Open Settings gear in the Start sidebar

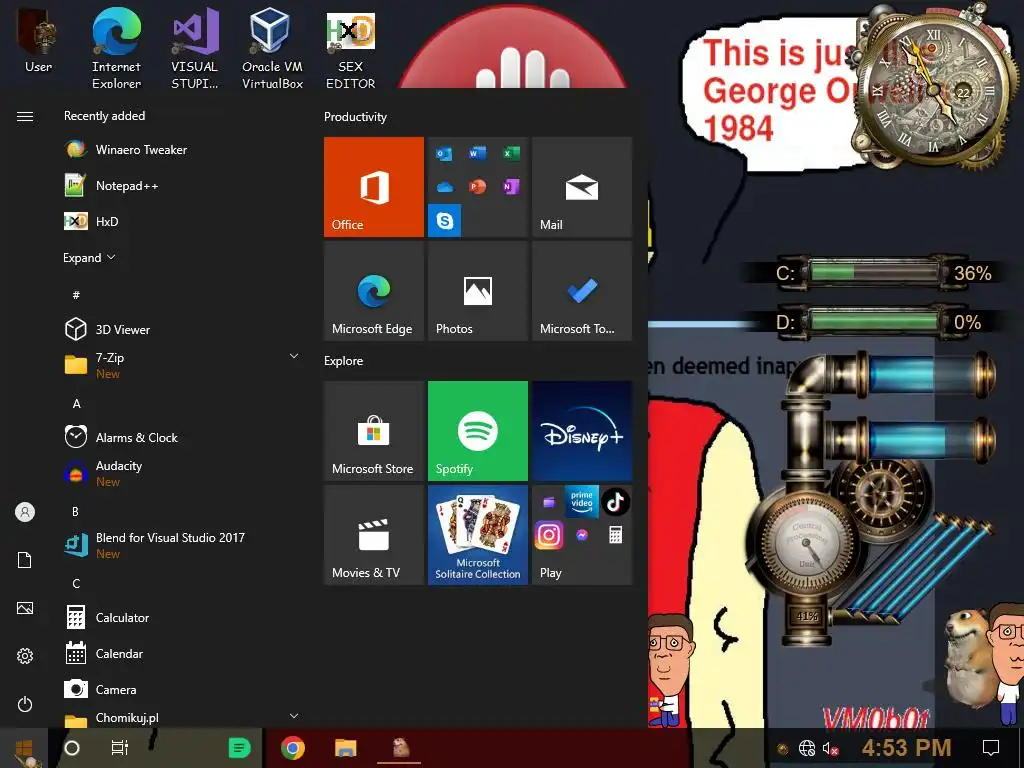(25, 656)
